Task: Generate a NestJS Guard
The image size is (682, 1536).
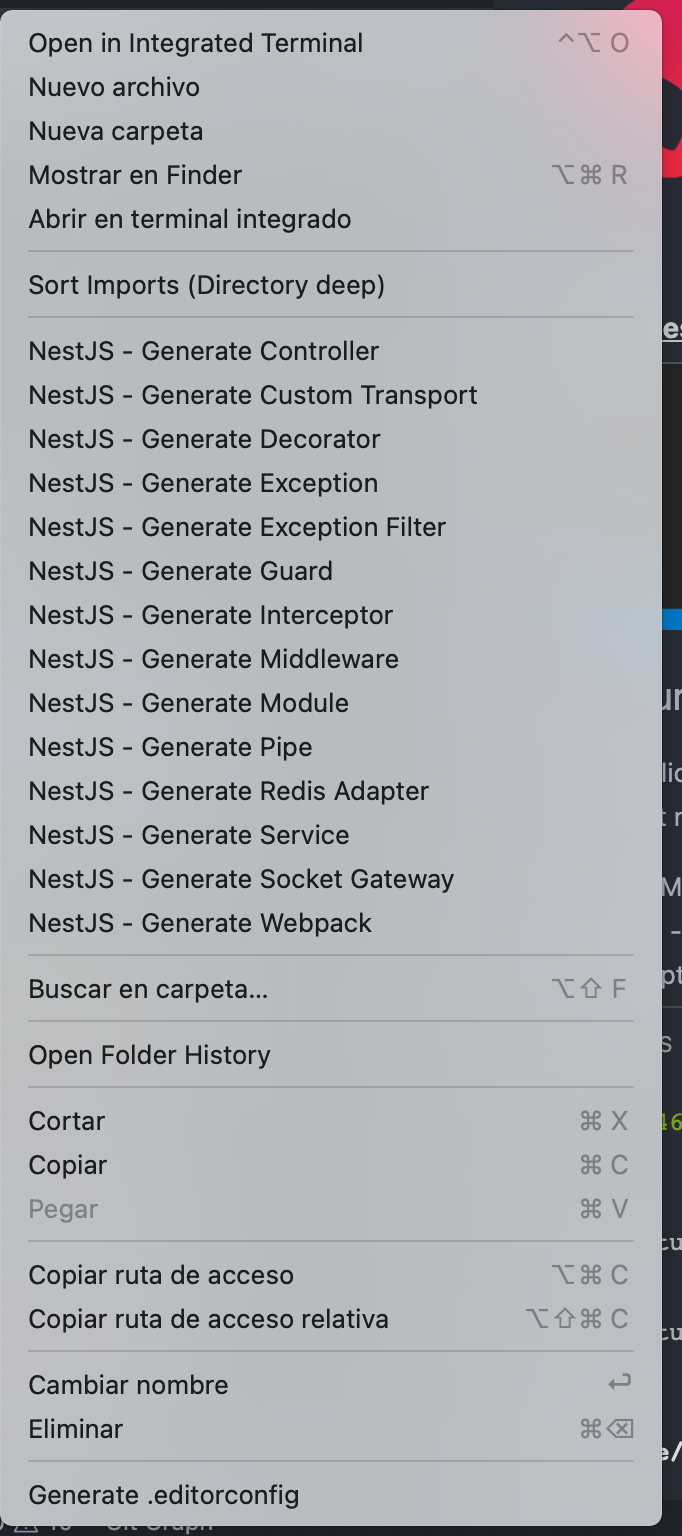Action: (x=180, y=570)
